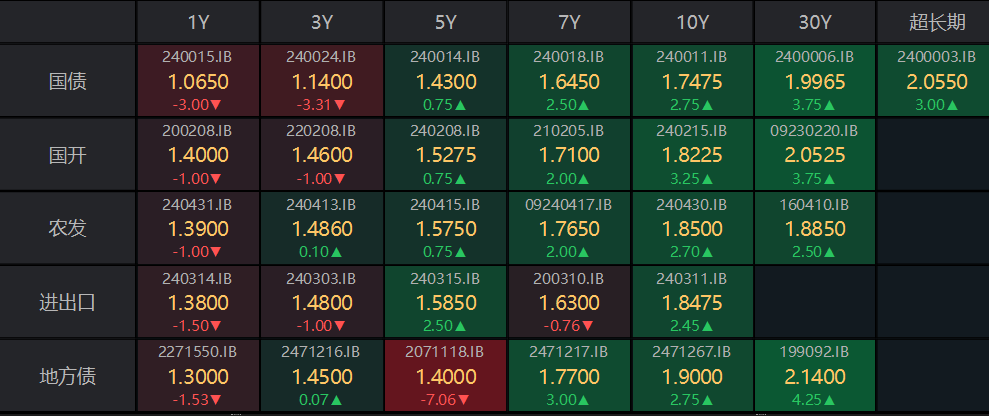This screenshot has width=989, height=416.
Task: Click the 0.10 up change under 240413.IB
Action: coord(321,251)
